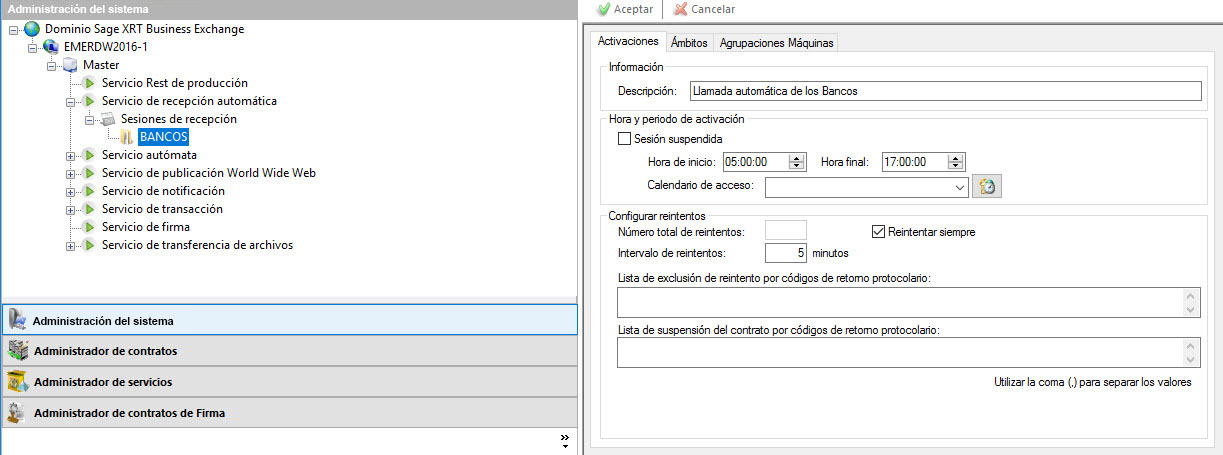Open the Agrupaciones Máquinas tab
Screen dimensions: 1223x455
coord(776,42)
